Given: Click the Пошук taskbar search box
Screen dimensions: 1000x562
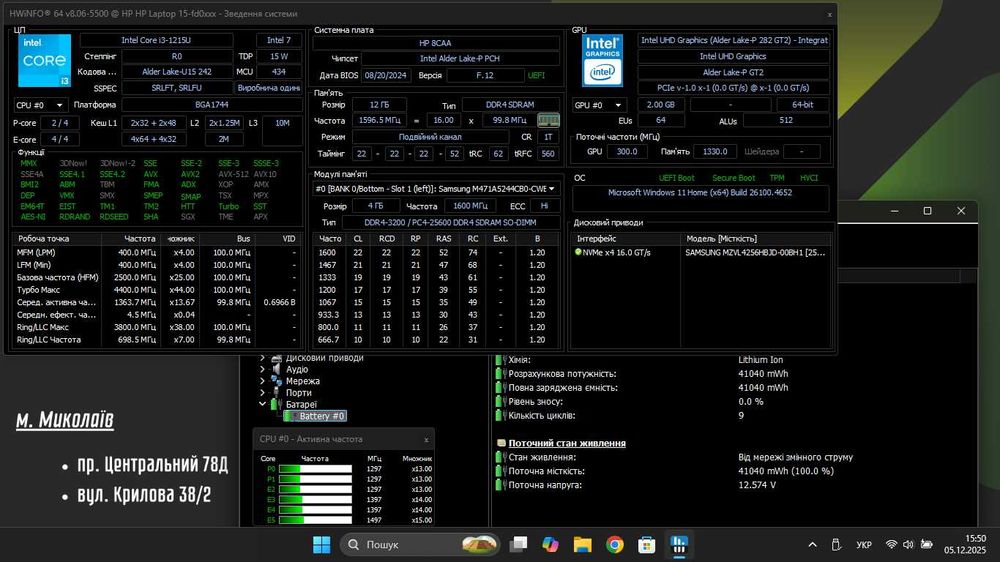Looking at the screenshot, I should 420,545.
